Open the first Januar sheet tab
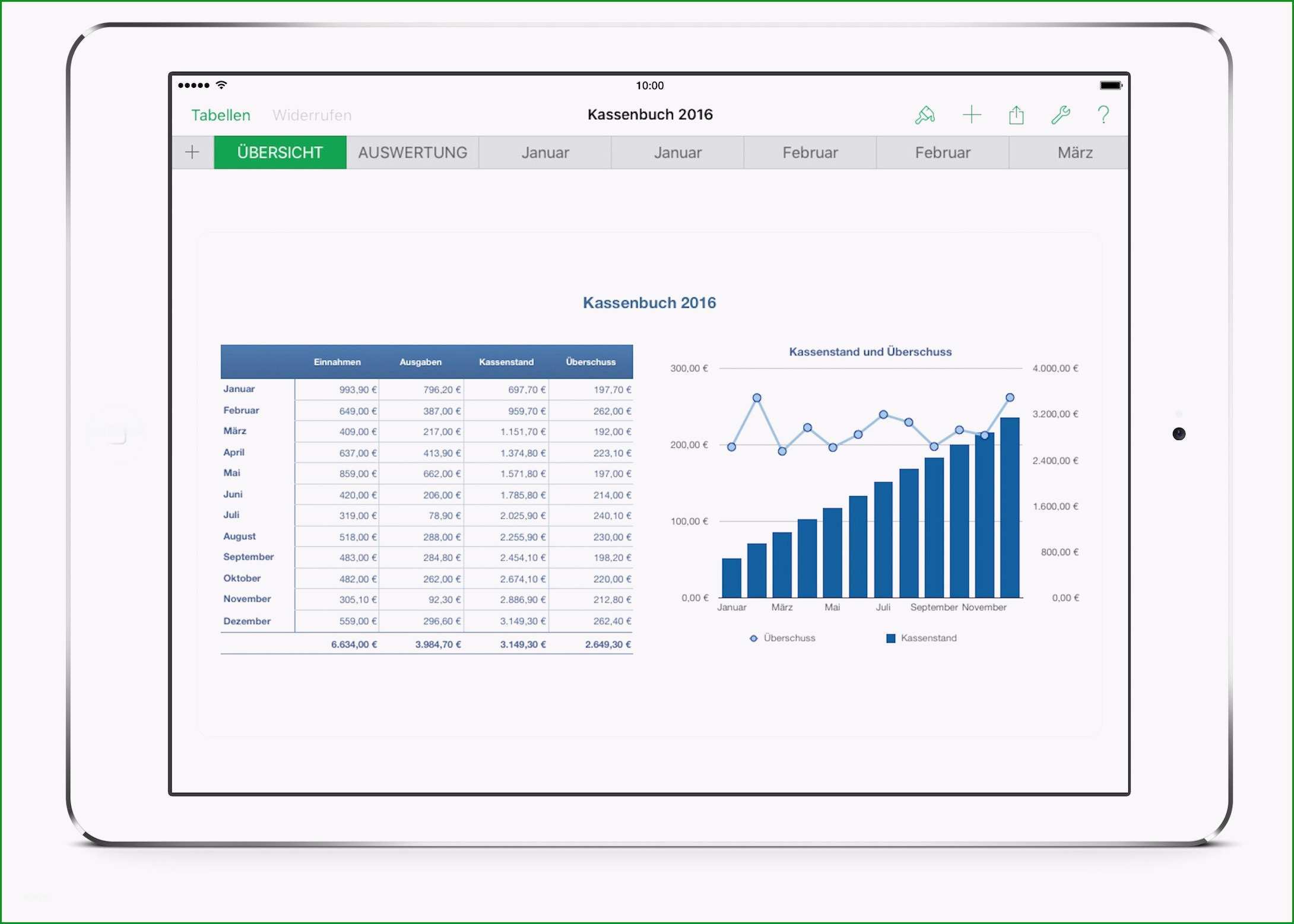1294x924 pixels. pyautogui.click(x=545, y=153)
